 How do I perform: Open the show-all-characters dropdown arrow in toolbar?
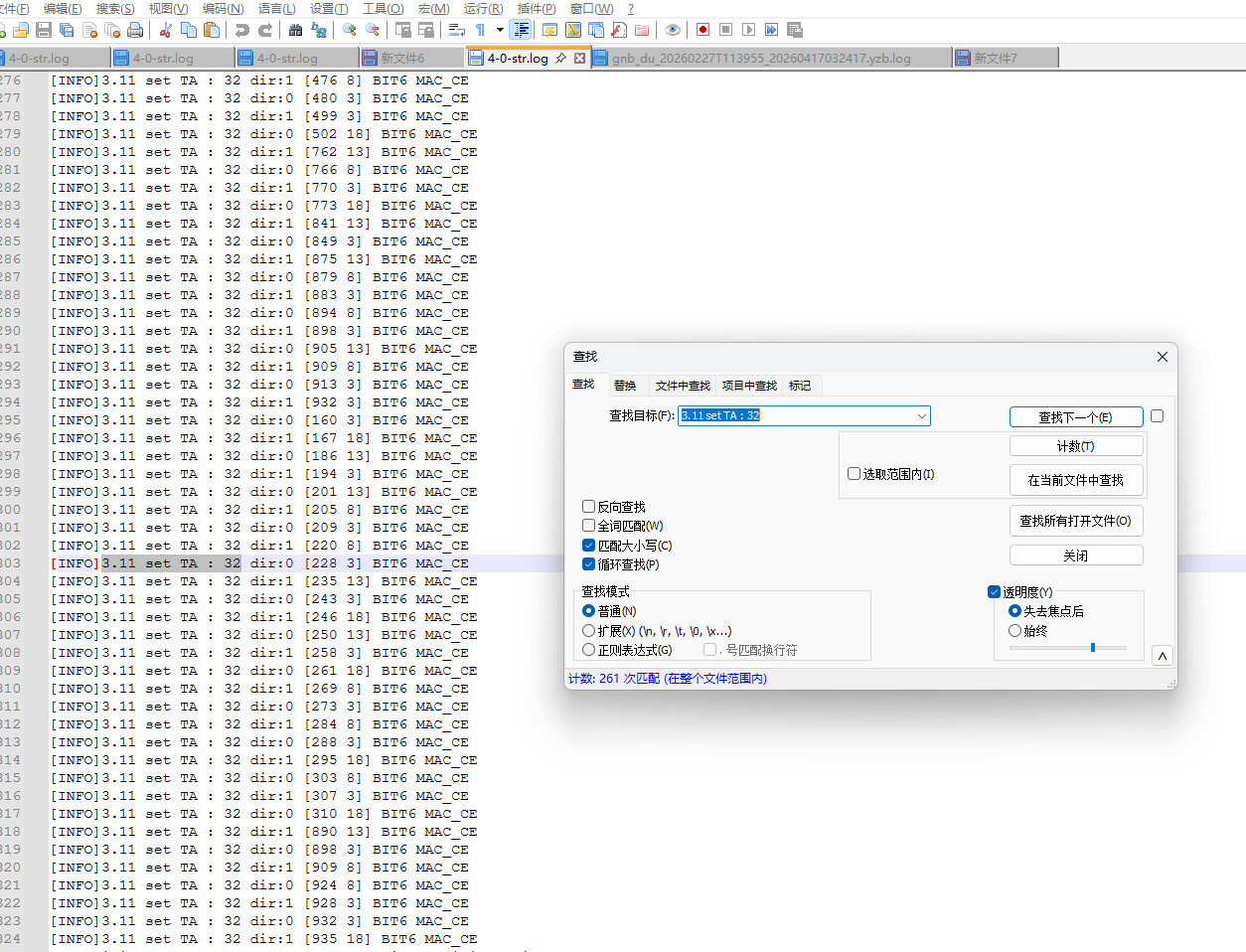click(x=500, y=30)
